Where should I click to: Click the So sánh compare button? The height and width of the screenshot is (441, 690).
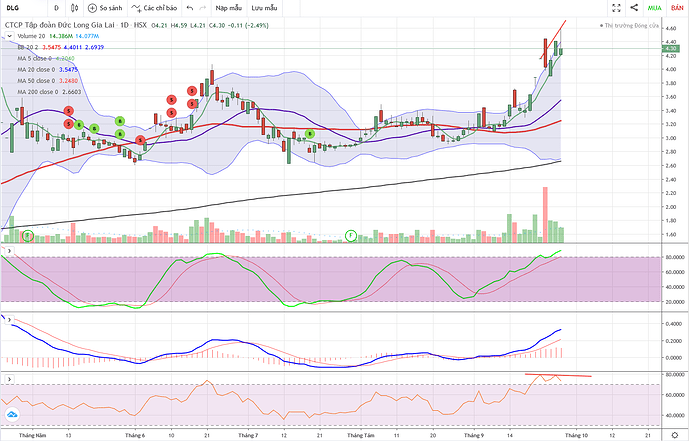point(105,8)
